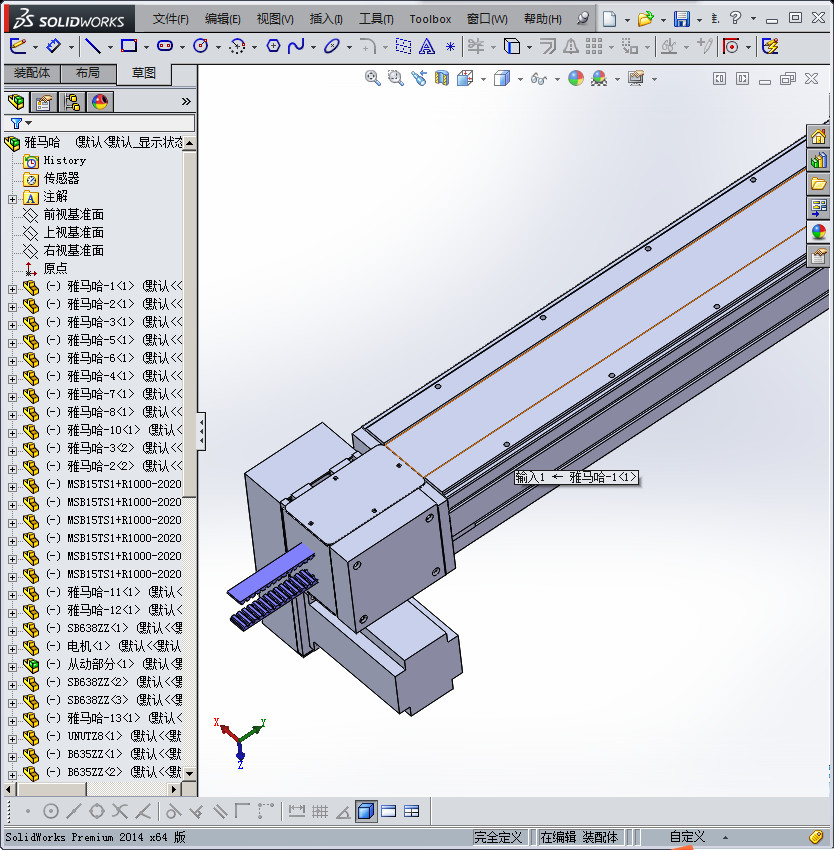Expand the 注解 annotations folder
The width and height of the screenshot is (834, 850).
click(12, 199)
